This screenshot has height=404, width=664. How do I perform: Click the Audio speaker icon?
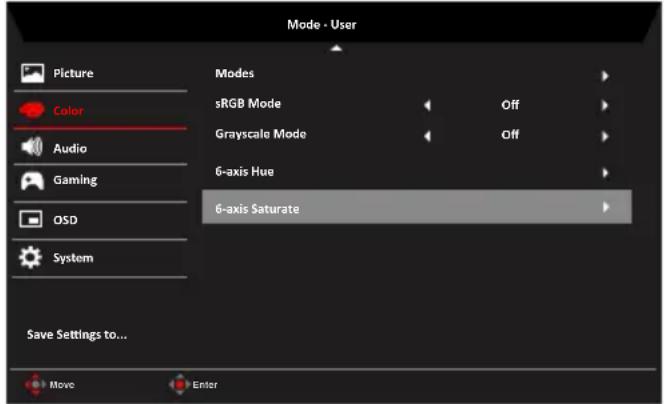(32, 147)
